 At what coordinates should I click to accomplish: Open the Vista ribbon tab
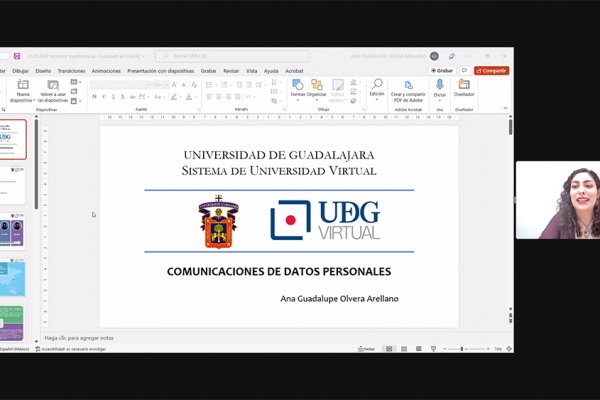tap(251, 71)
